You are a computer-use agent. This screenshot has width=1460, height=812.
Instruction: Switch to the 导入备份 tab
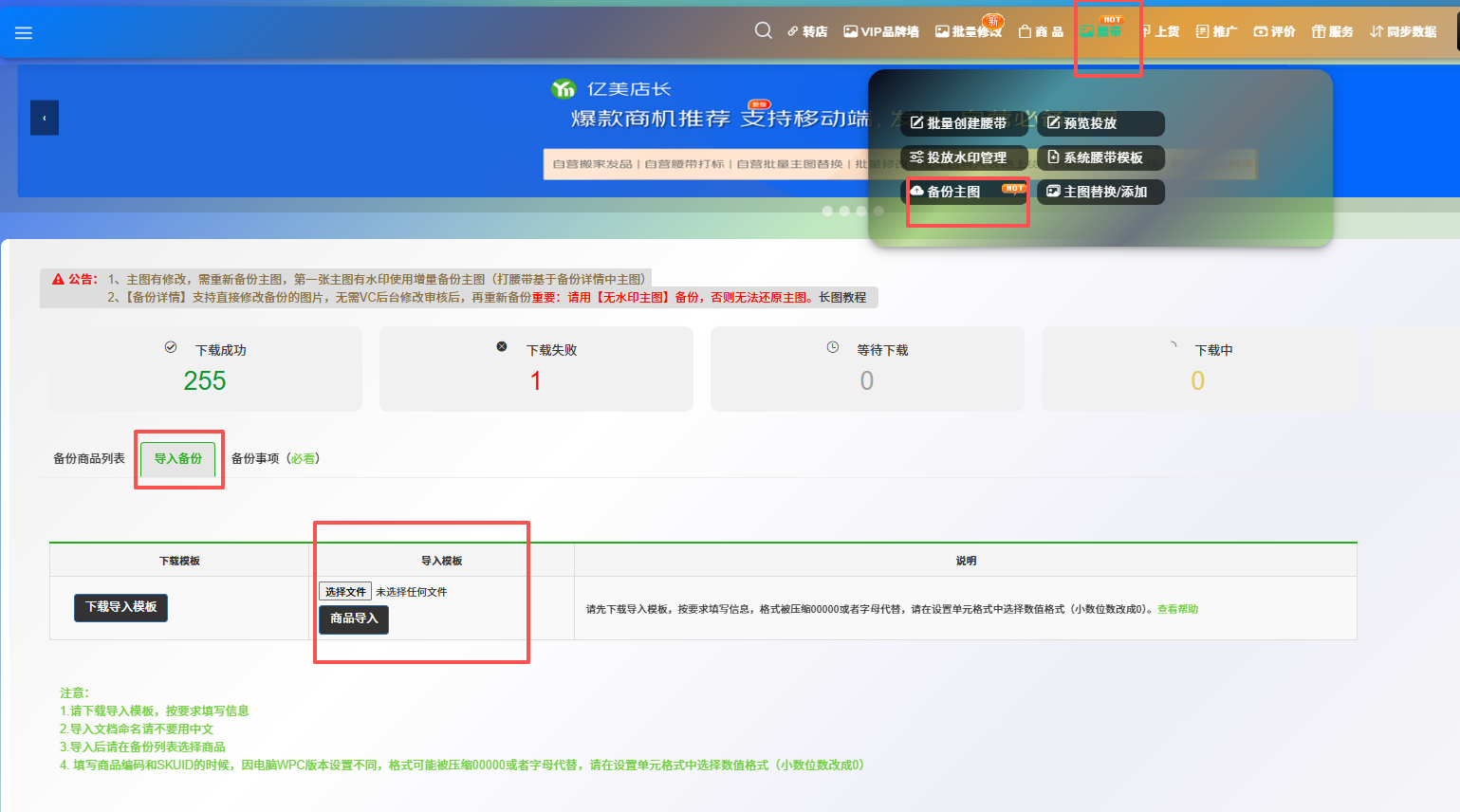tap(178, 459)
